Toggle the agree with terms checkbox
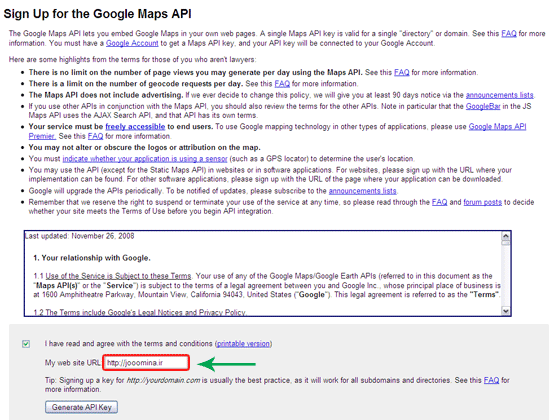The image size is (550, 420). [26, 344]
